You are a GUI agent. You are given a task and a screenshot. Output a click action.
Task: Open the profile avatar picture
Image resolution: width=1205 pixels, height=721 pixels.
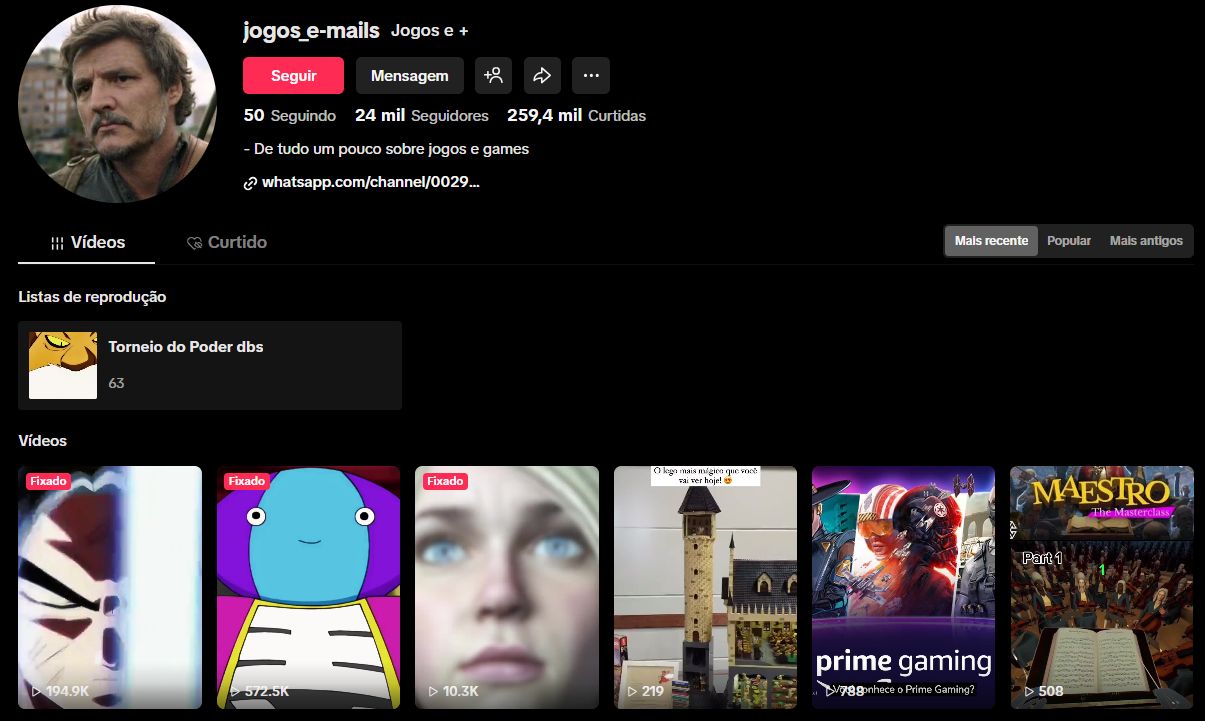click(117, 103)
